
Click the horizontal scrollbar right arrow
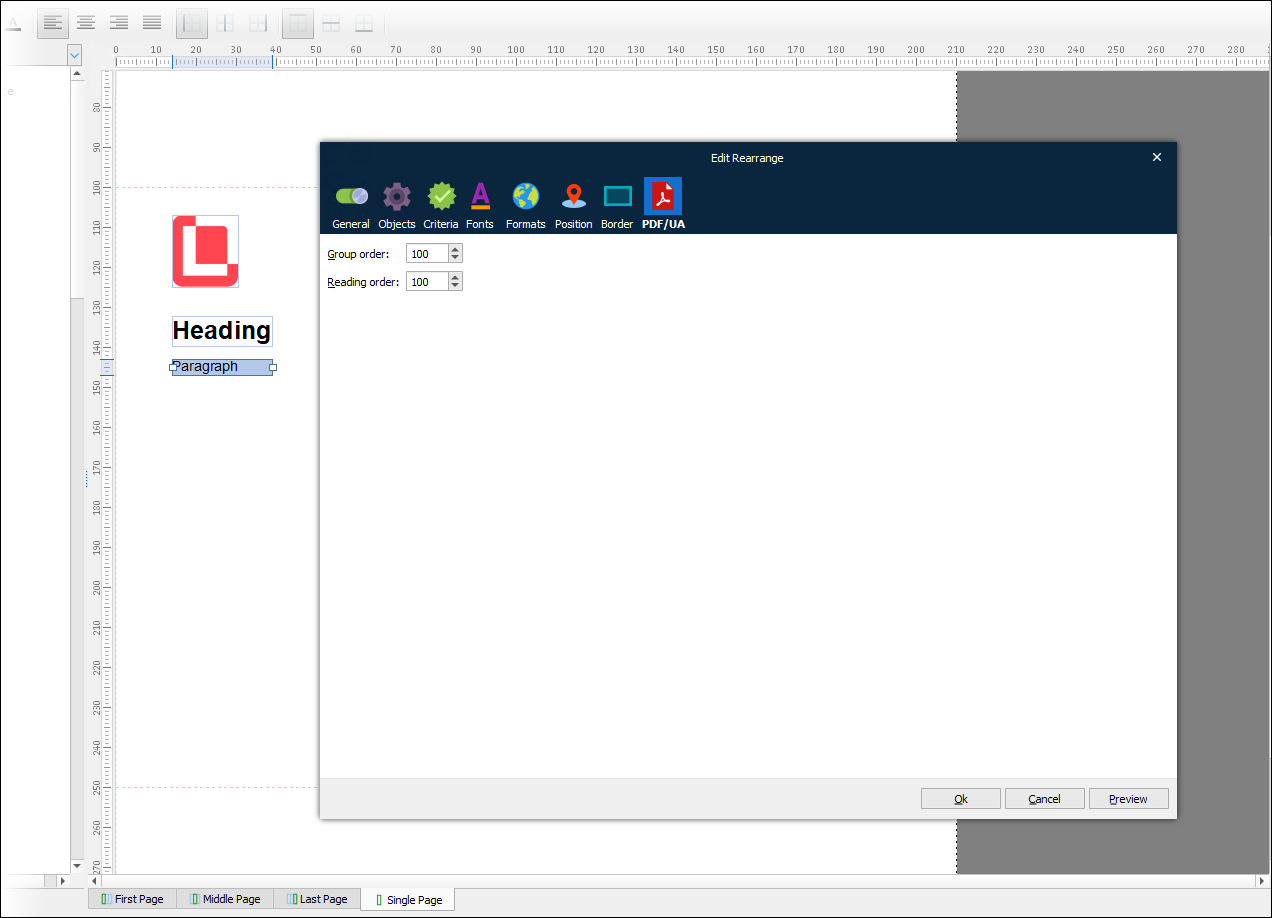click(1263, 881)
